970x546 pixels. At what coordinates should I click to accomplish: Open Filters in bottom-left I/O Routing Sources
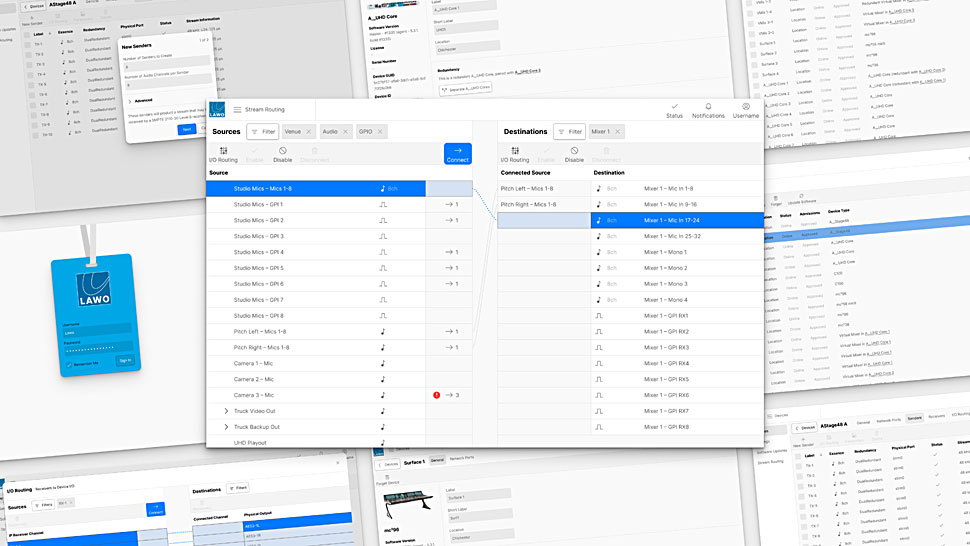point(43,506)
